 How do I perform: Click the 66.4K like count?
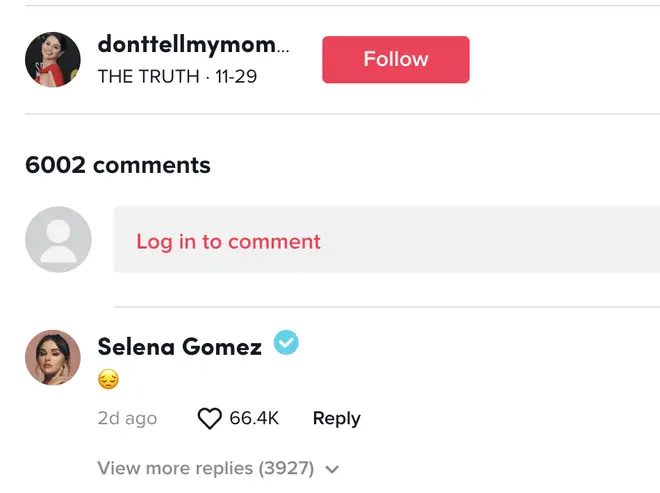pos(254,418)
